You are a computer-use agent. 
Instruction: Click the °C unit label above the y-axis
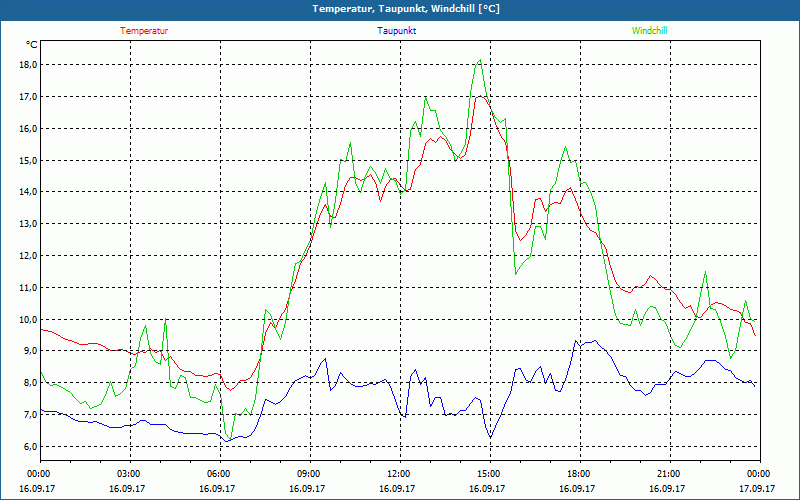tap(32, 45)
